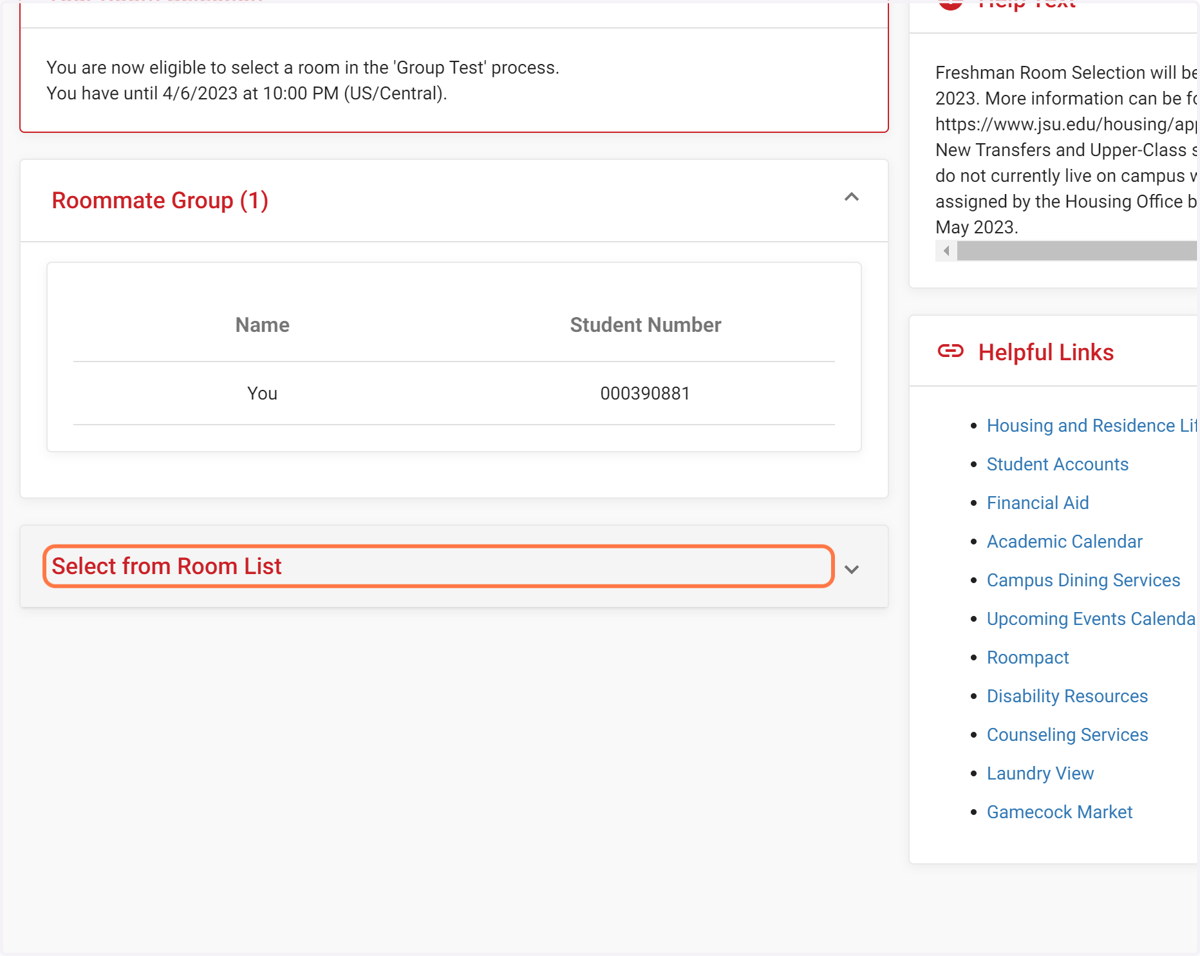The width and height of the screenshot is (1200, 956).
Task: Click the Helpful Links chain icon
Action: pos(950,351)
